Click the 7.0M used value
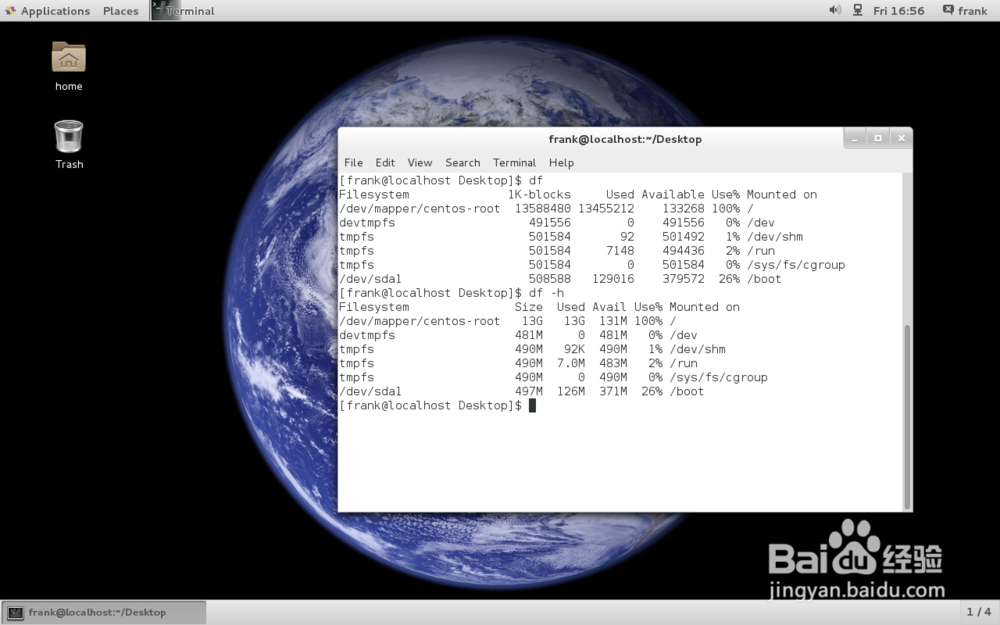The height and width of the screenshot is (625, 1000). 571,363
